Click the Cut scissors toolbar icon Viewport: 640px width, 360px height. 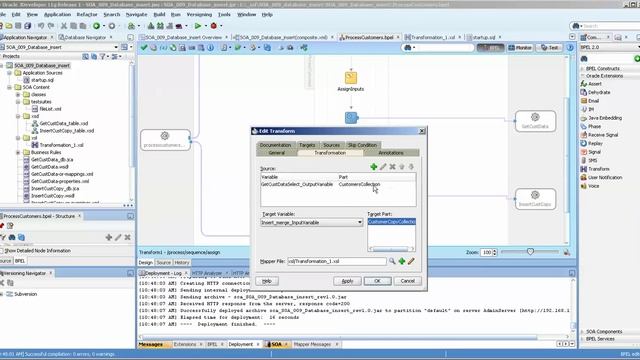(x=64, y=26)
